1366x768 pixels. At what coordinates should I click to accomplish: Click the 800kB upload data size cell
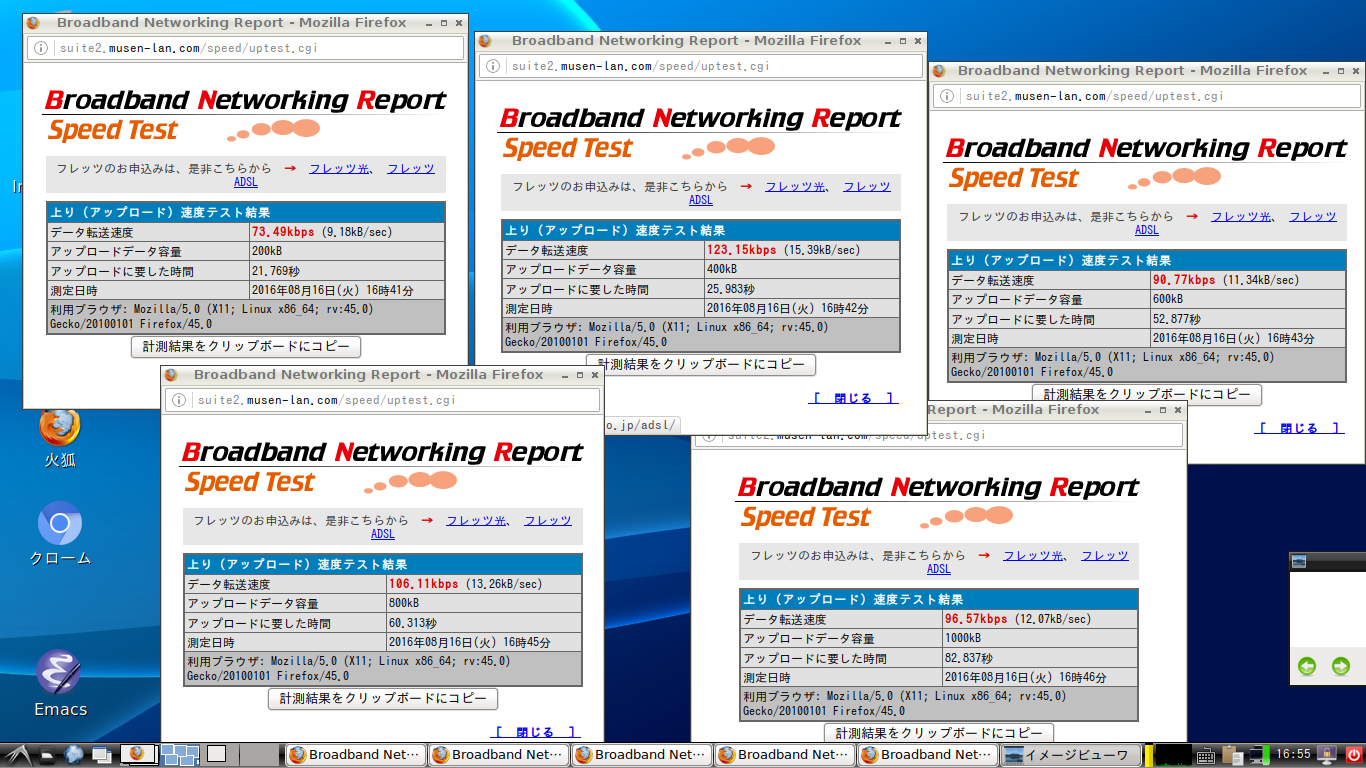(484, 603)
